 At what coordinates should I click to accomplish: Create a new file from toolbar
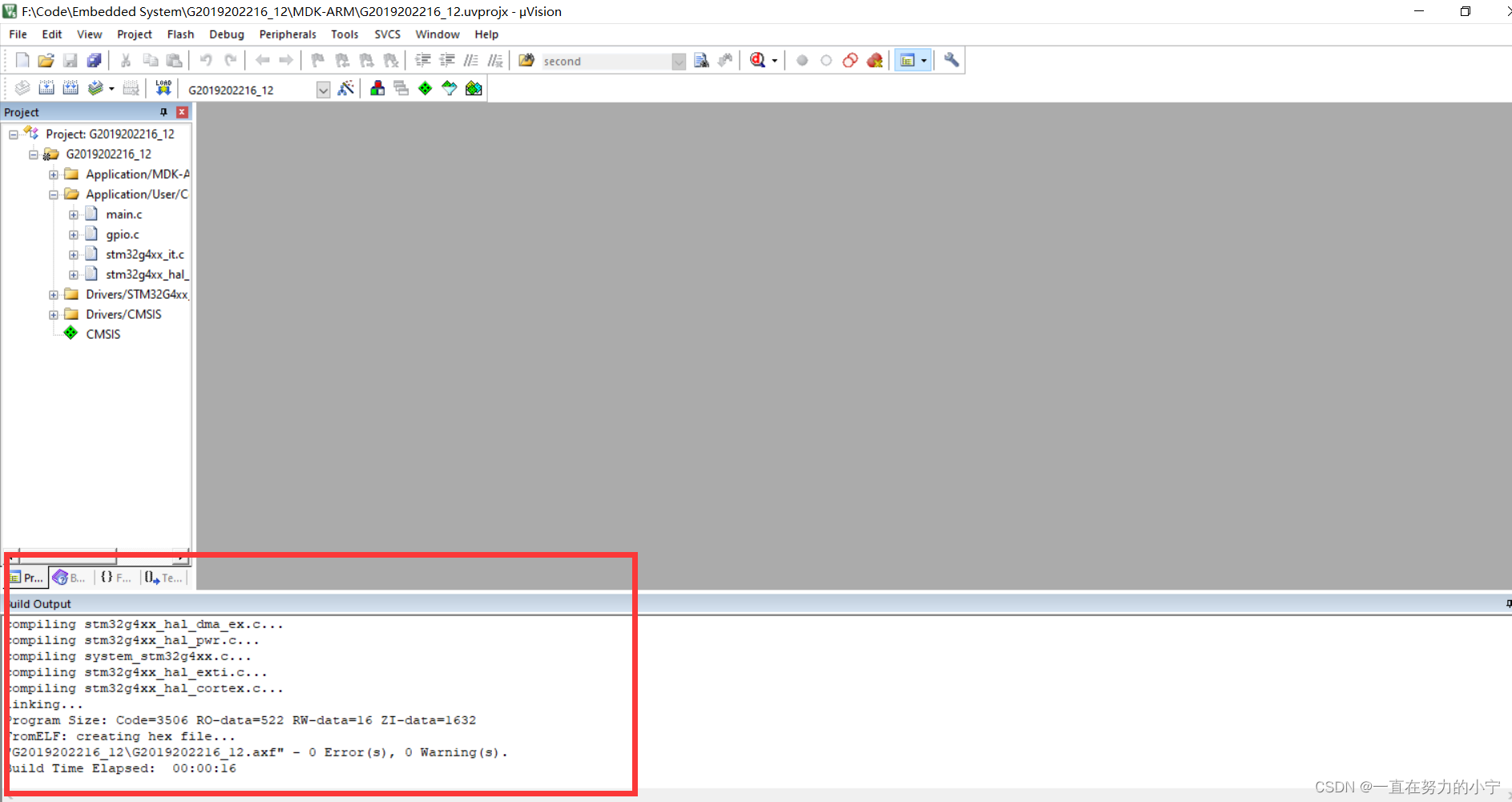coord(22,60)
